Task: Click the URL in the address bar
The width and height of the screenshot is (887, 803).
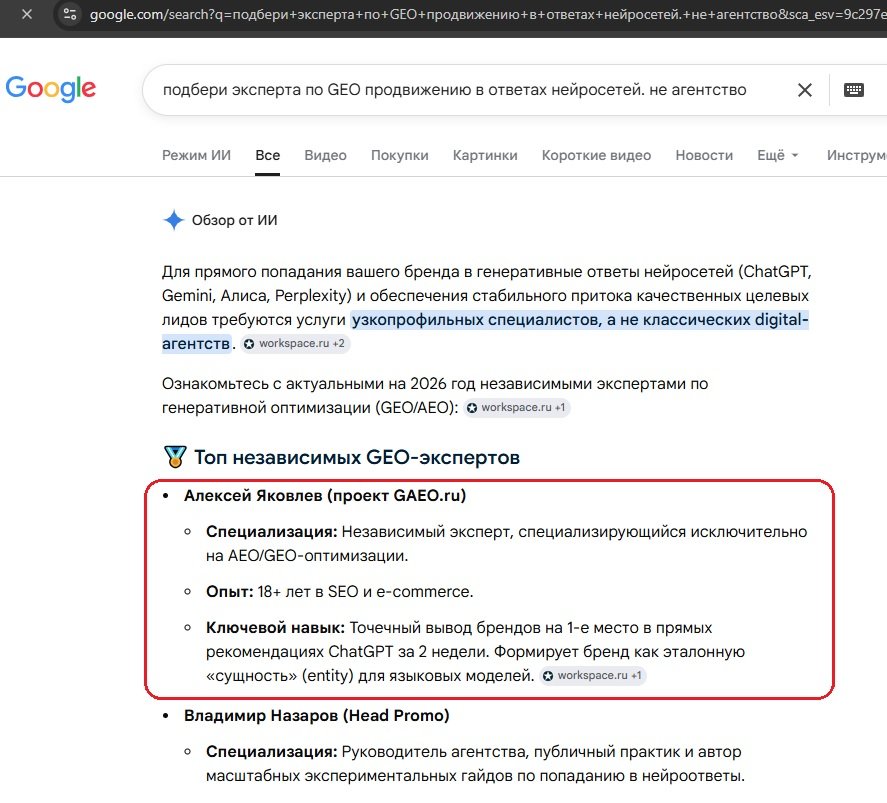Action: coord(488,14)
